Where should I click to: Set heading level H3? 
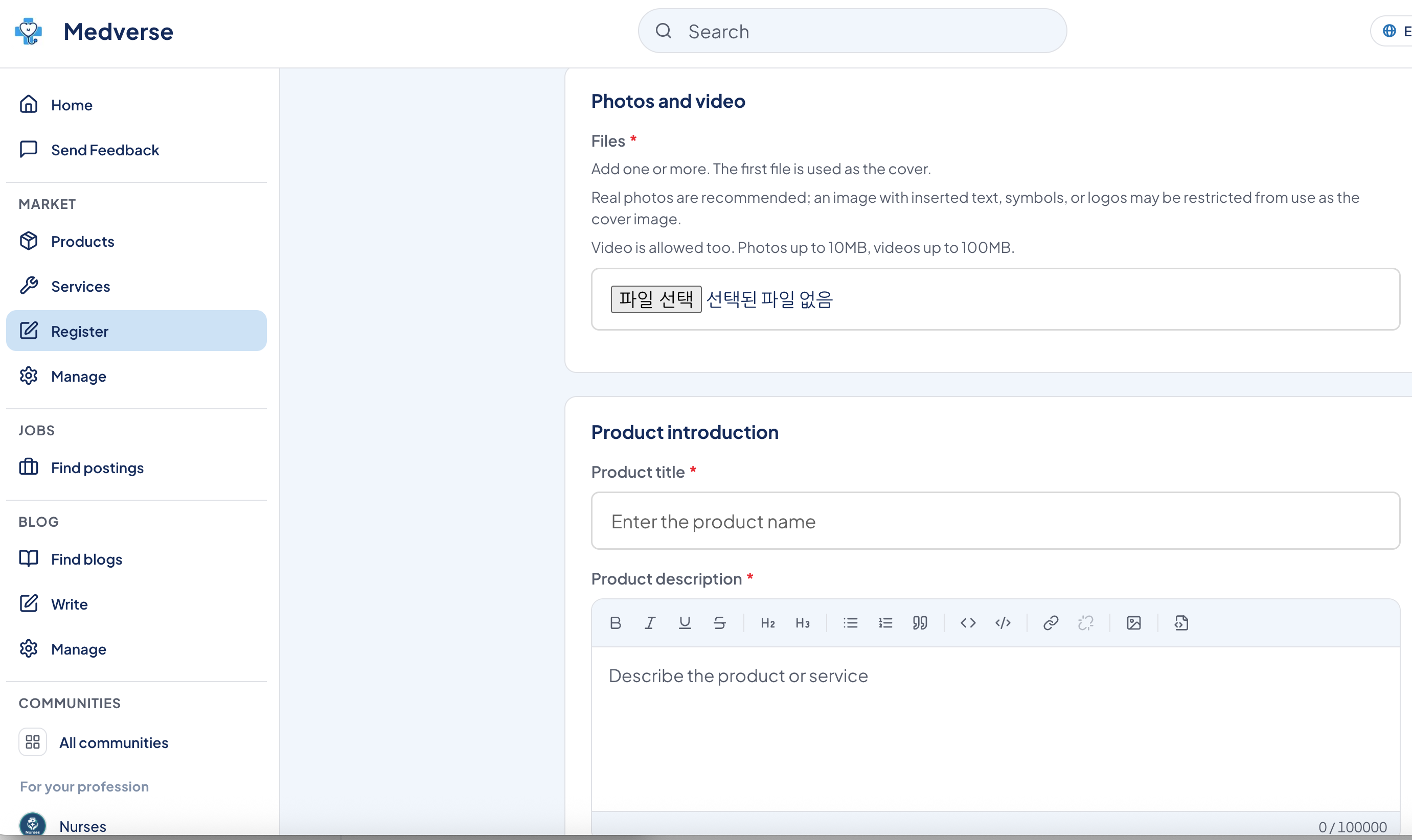point(802,623)
